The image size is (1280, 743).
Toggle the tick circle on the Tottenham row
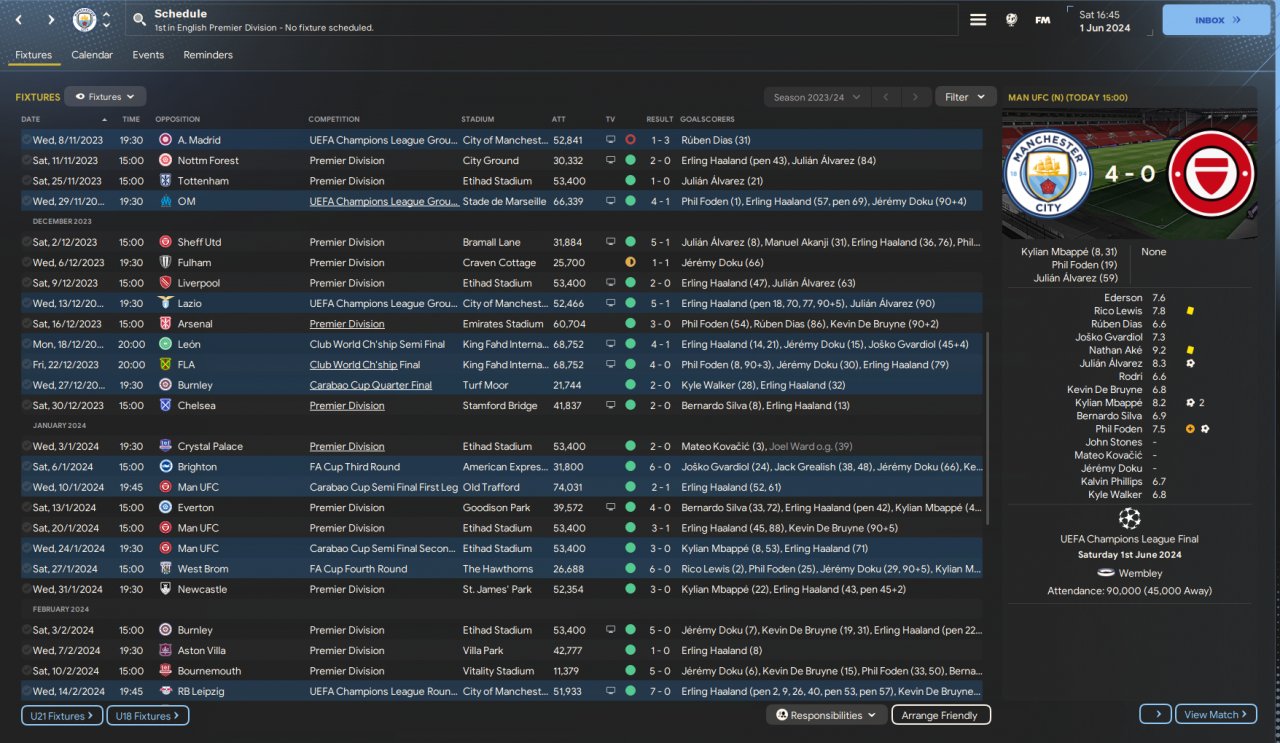click(26, 181)
